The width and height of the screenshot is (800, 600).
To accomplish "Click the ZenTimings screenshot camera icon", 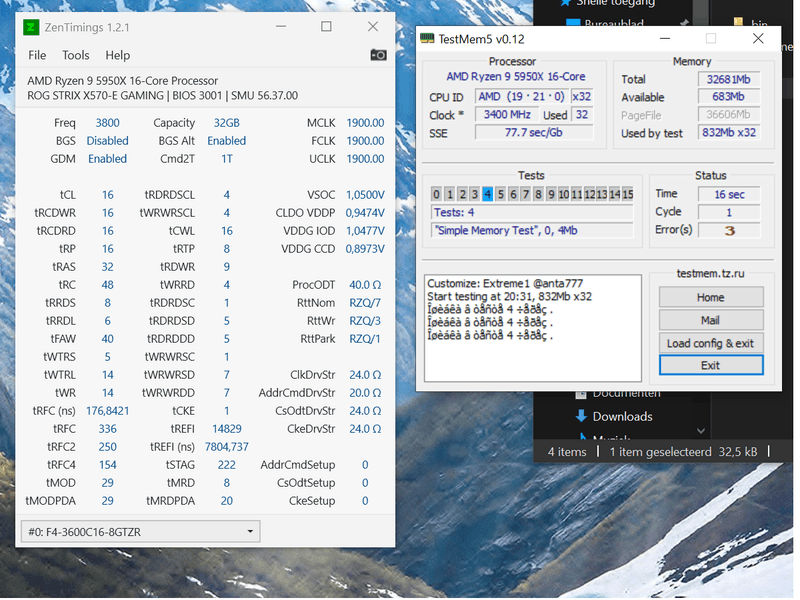I will point(378,55).
